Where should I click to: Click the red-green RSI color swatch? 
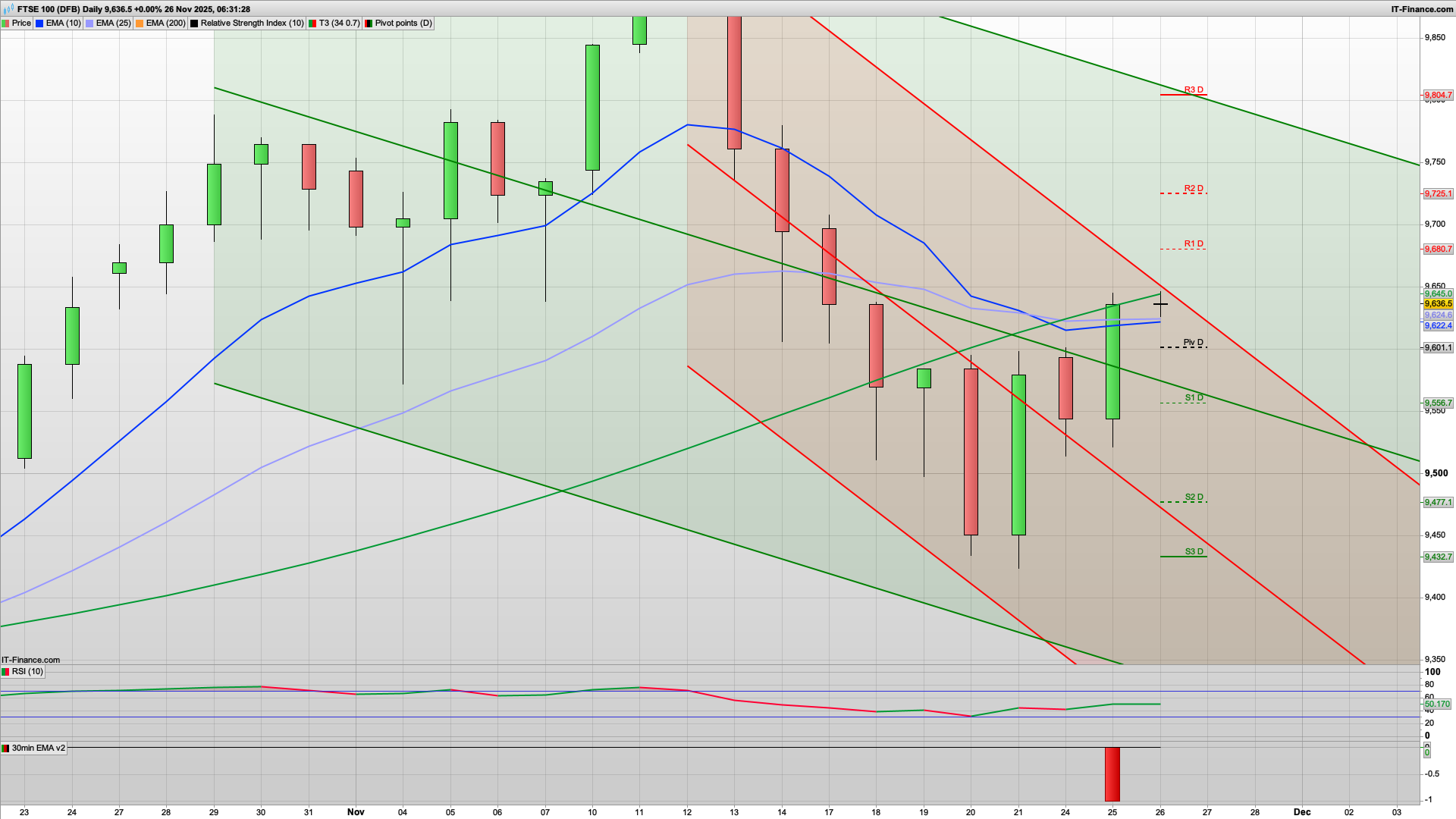point(5,671)
